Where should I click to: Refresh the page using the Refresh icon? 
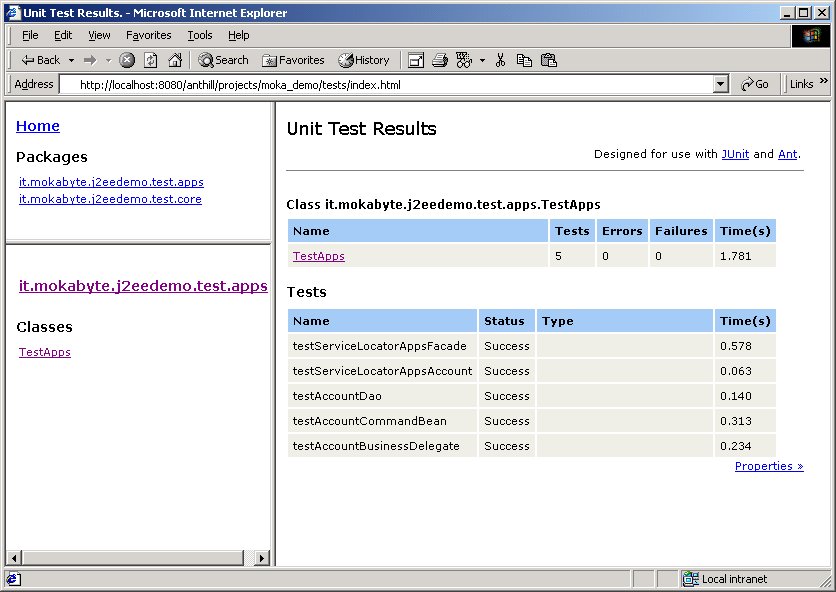(x=151, y=60)
